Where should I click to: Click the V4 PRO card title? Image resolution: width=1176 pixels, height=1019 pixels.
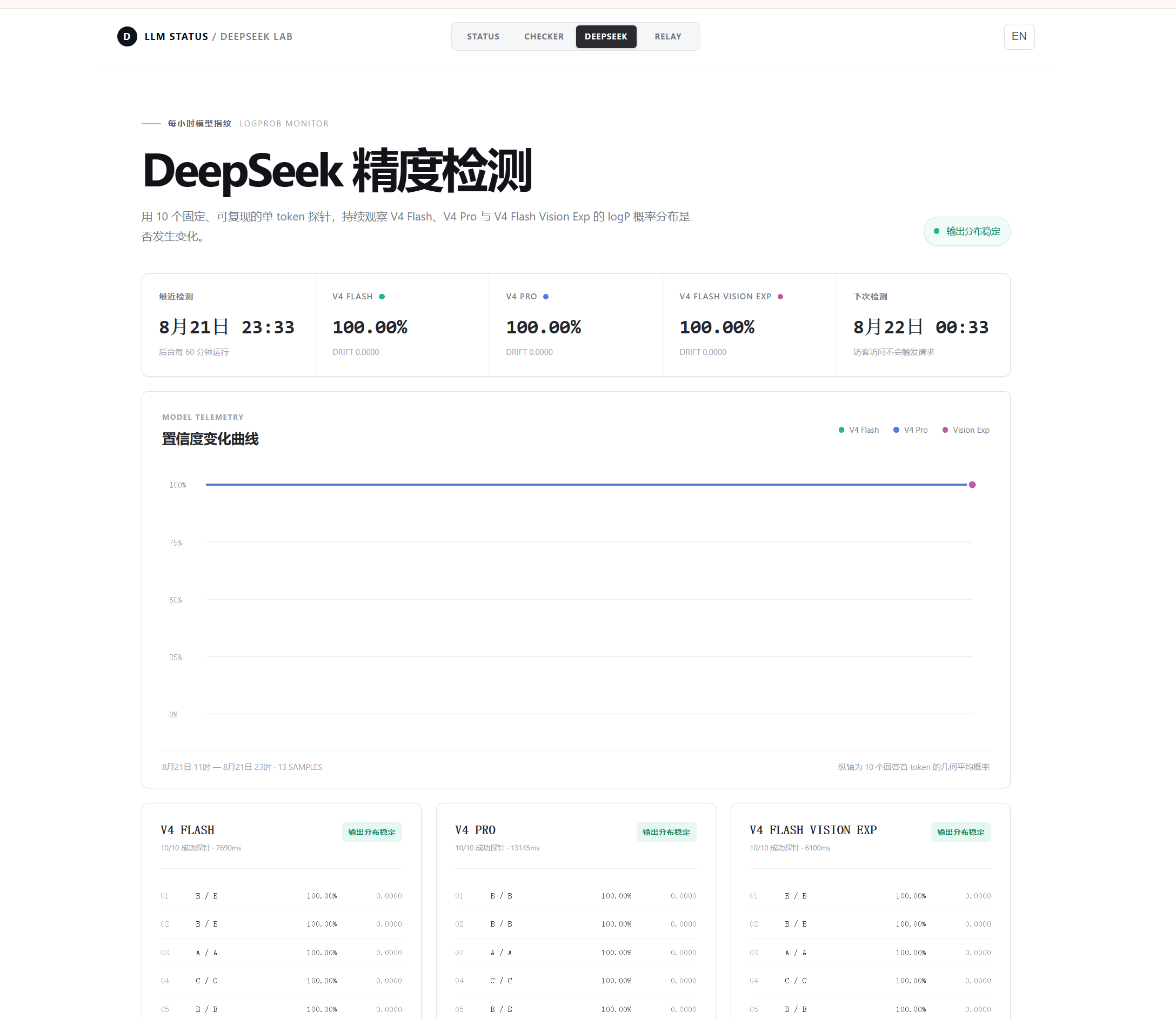point(476,830)
